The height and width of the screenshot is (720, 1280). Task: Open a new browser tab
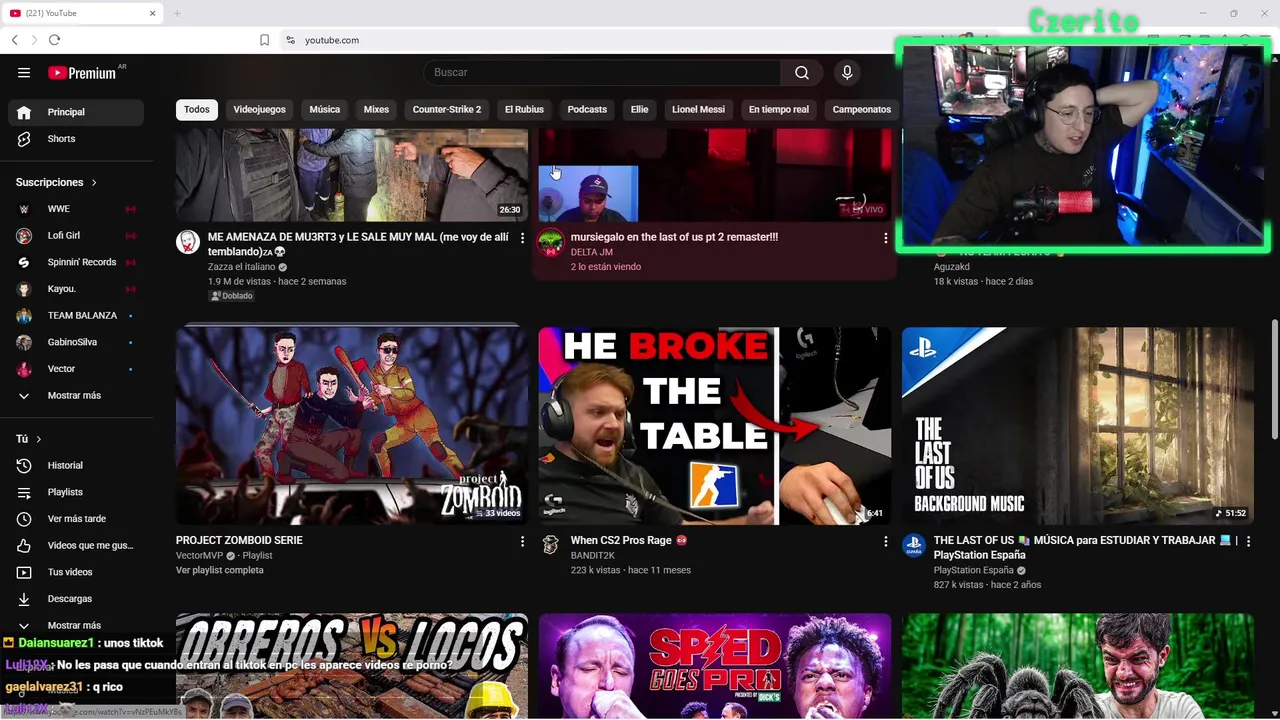pyautogui.click(x=177, y=13)
